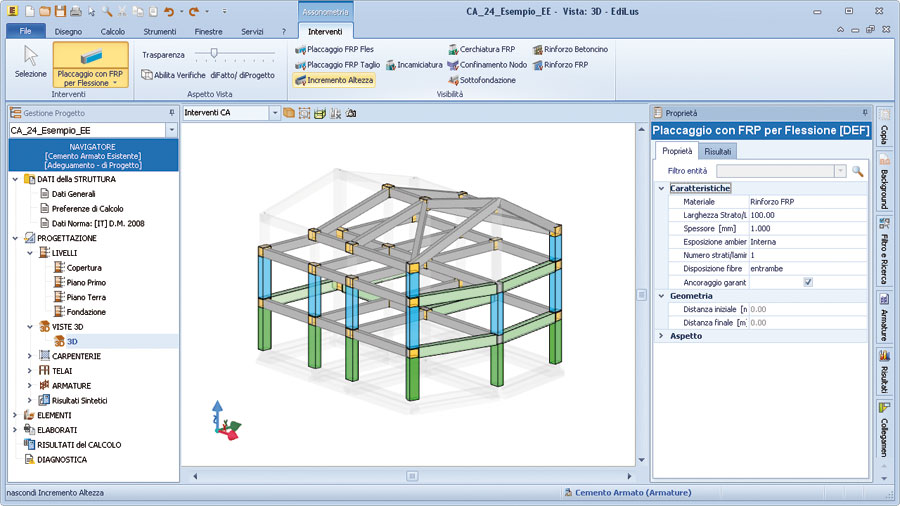This screenshot has width=900, height=506.
Task: Switch to the Strumenti tab
Action: pos(160,32)
